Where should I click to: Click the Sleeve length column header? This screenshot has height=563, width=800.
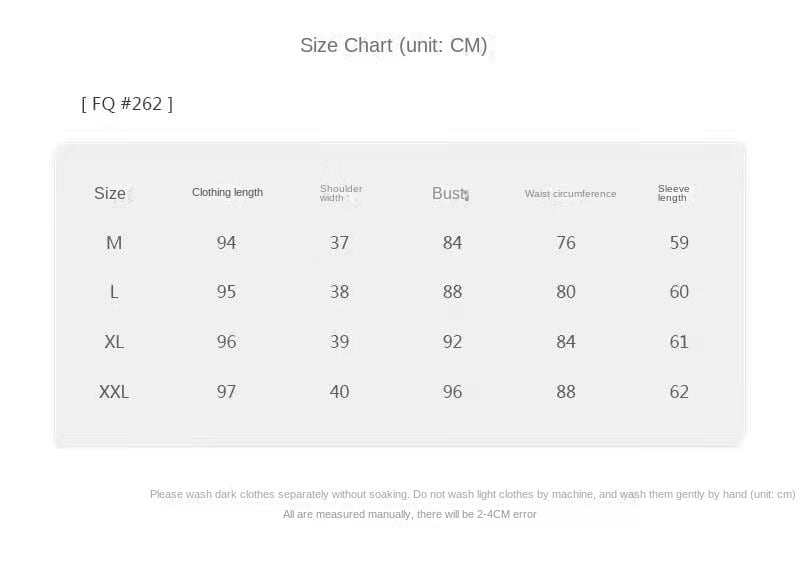(673, 193)
